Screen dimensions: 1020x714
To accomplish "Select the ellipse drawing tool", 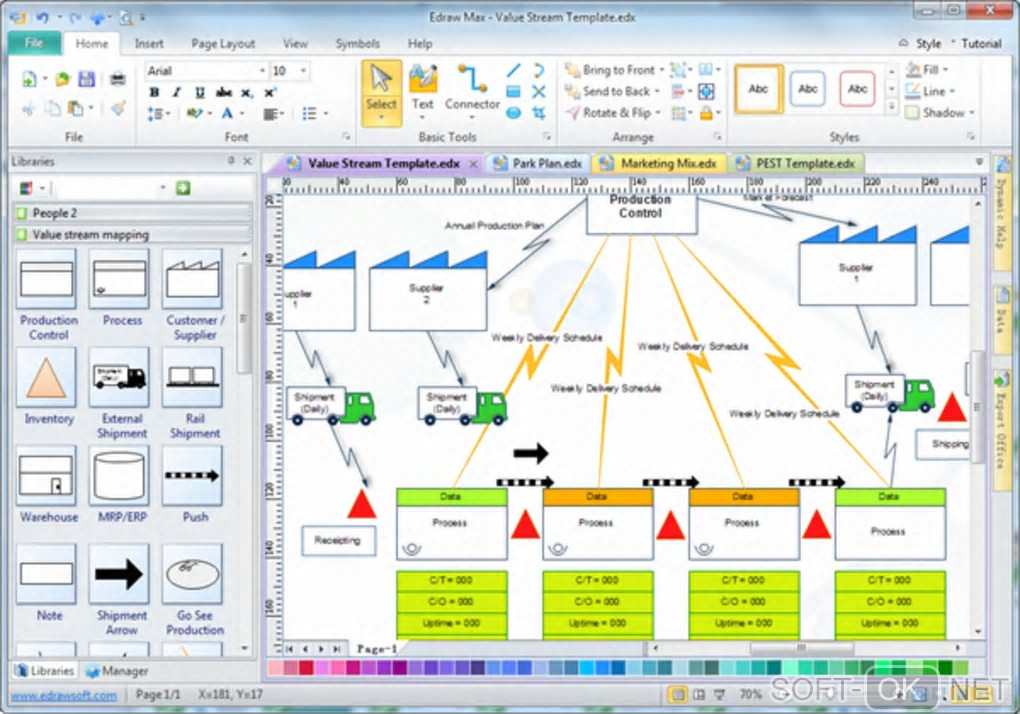I will 513,113.
